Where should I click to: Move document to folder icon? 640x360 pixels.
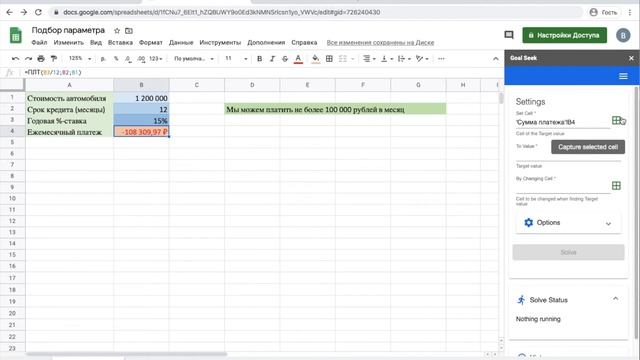click(129, 31)
